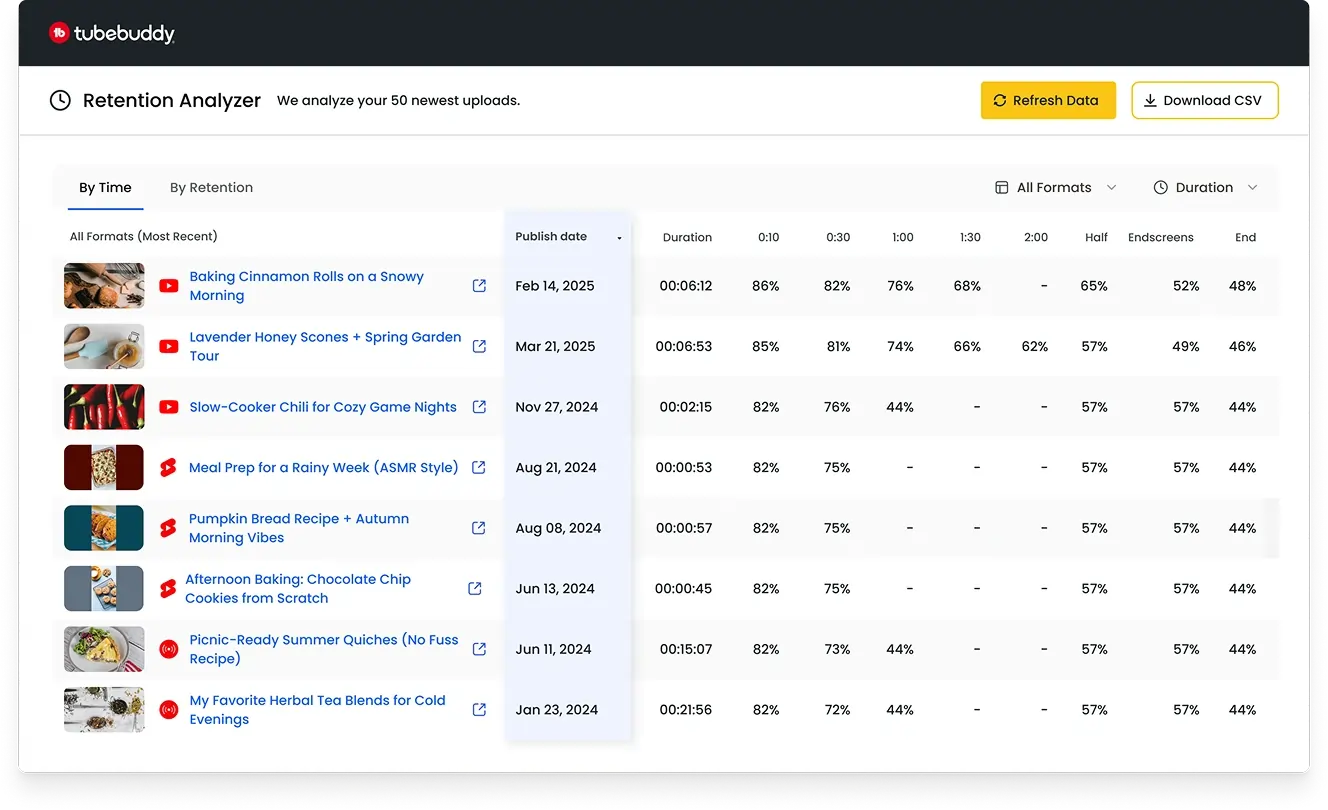Click the Download CSV button
This screenshot has height=810, width=1328.
click(x=1204, y=100)
